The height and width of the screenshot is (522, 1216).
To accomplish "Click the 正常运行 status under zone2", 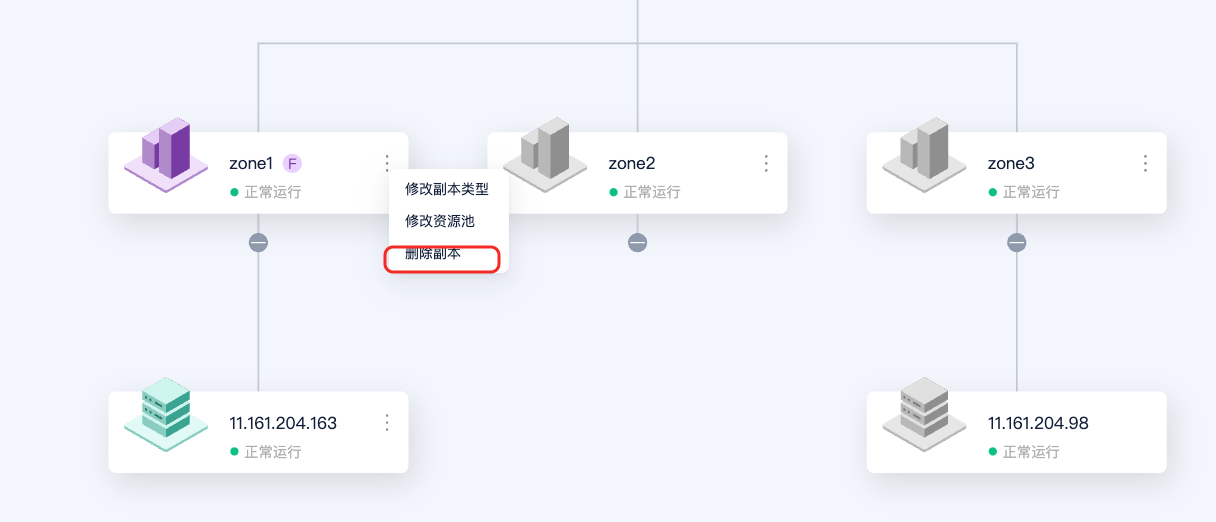I will click(x=652, y=192).
